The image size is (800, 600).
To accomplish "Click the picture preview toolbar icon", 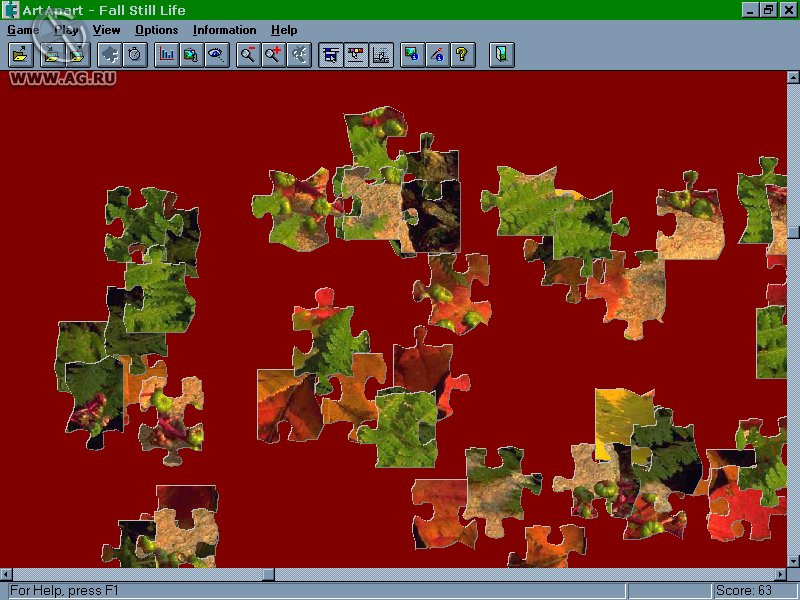I will (191, 55).
